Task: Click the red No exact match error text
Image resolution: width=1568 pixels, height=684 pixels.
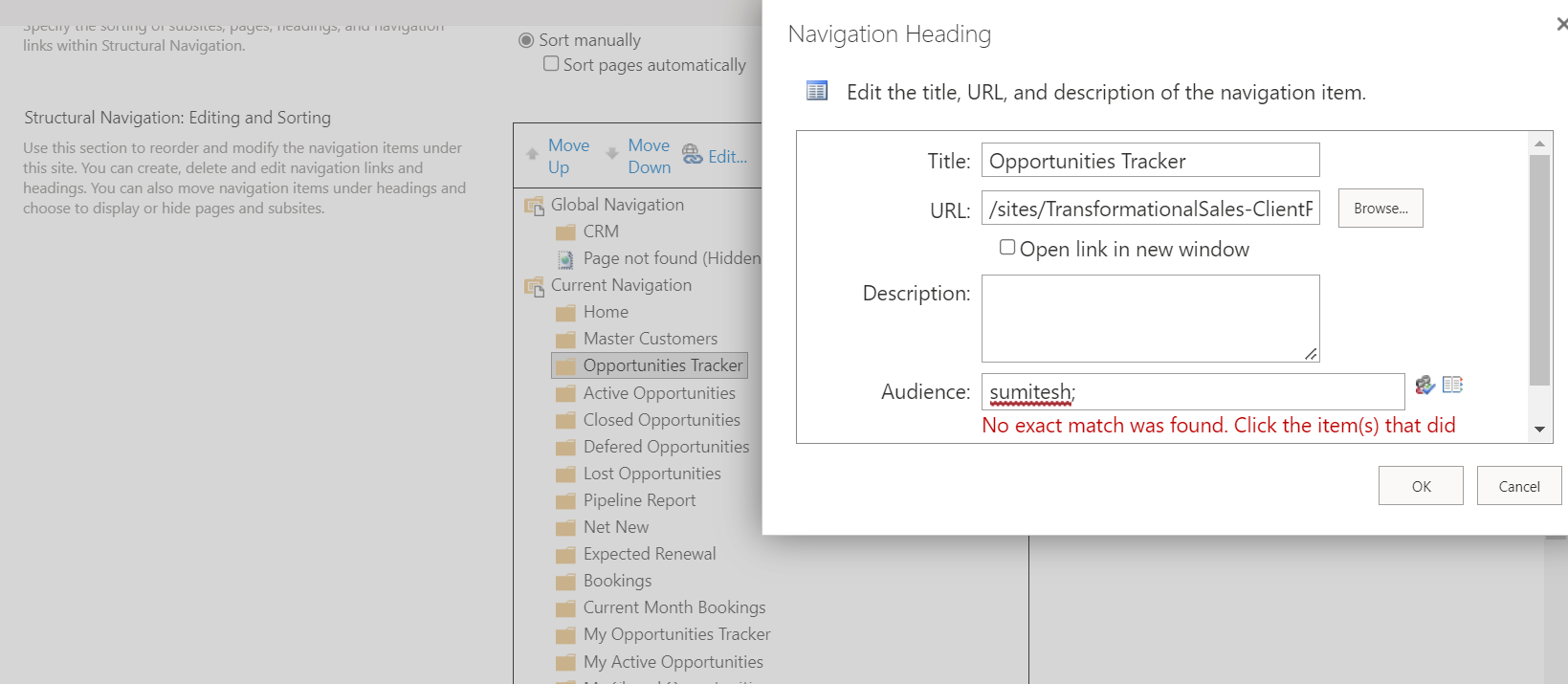Action: click(1219, 426)
